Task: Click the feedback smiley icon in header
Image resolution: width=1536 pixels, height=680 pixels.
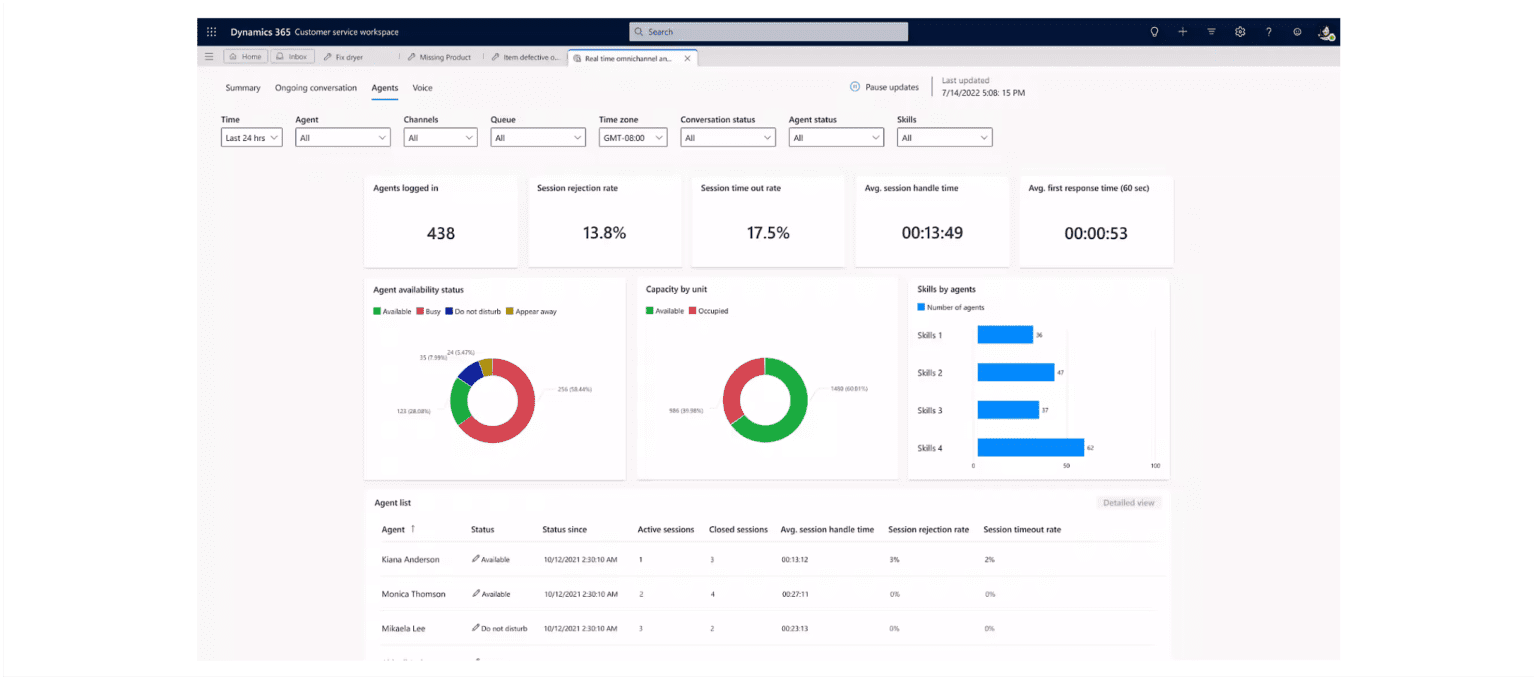Action: point(1297,31)
